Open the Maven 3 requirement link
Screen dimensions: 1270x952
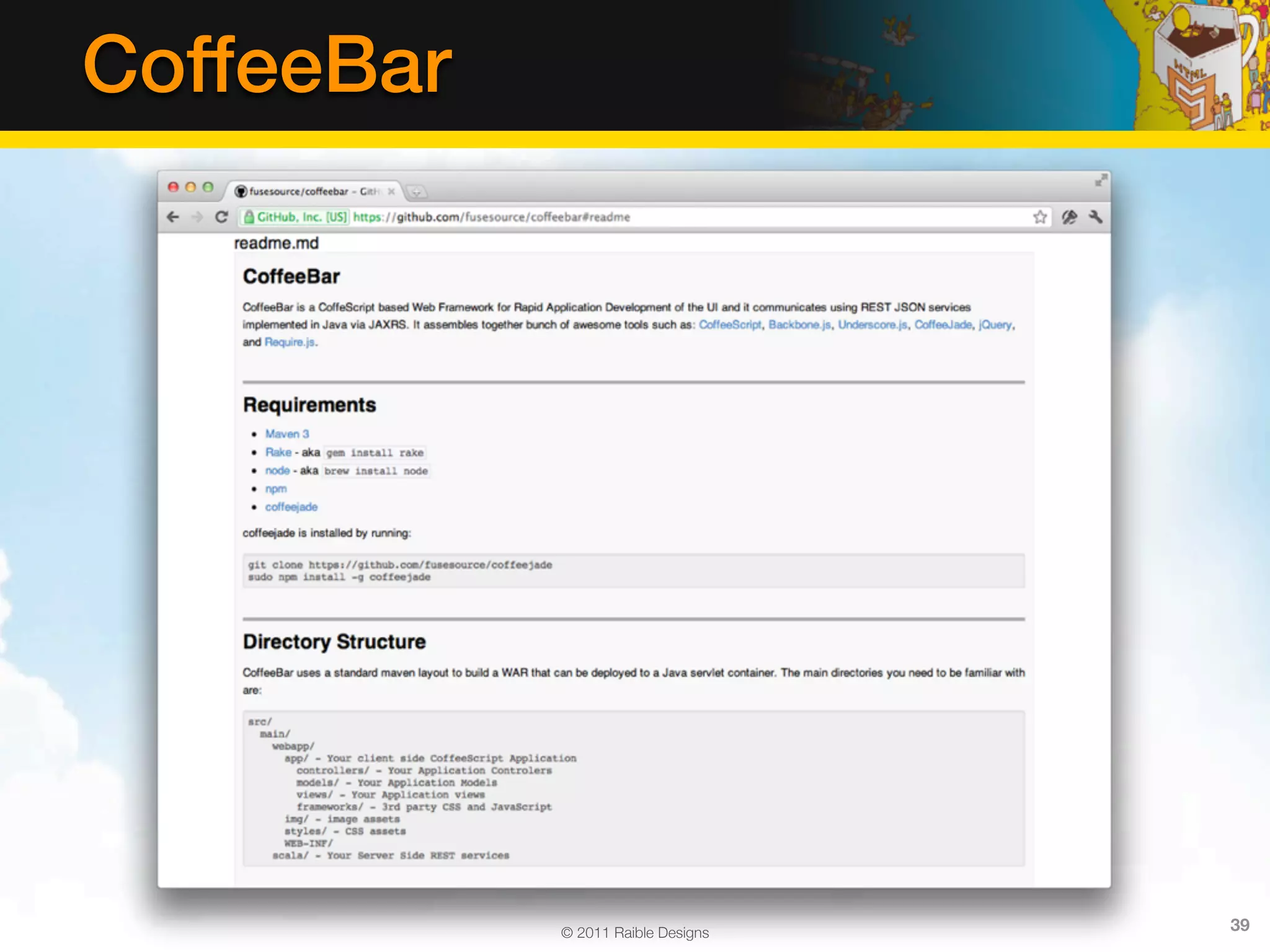click(x=287, y=434)
